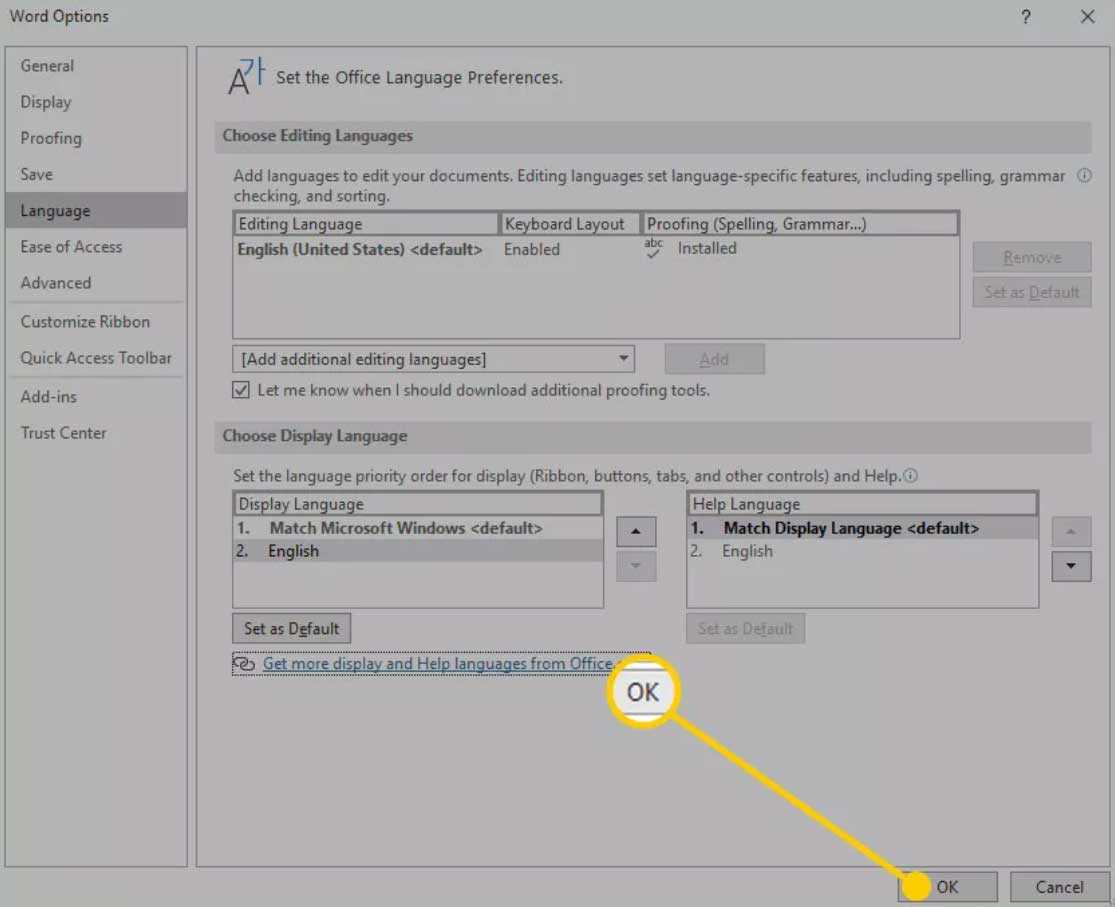1115x907 pixels.
Task: Click OK to confirm language settings
Action: pos(947,886)
